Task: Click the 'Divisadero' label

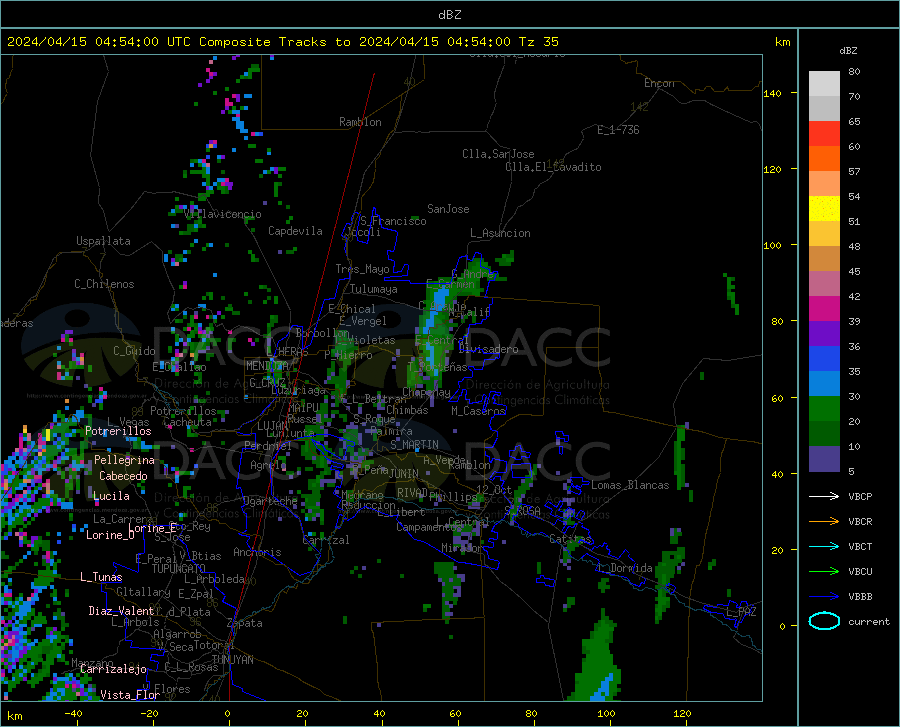Action: click(488, 349)
